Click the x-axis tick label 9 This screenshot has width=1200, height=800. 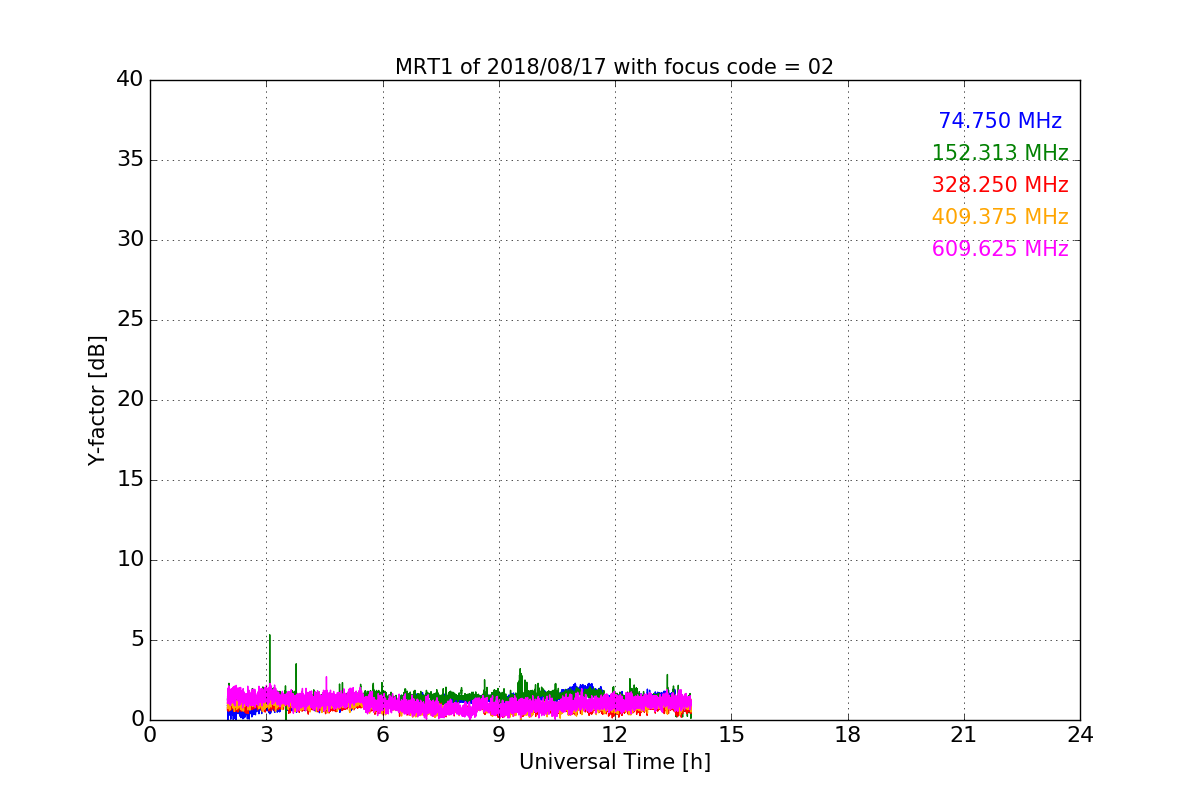point(499,735)
